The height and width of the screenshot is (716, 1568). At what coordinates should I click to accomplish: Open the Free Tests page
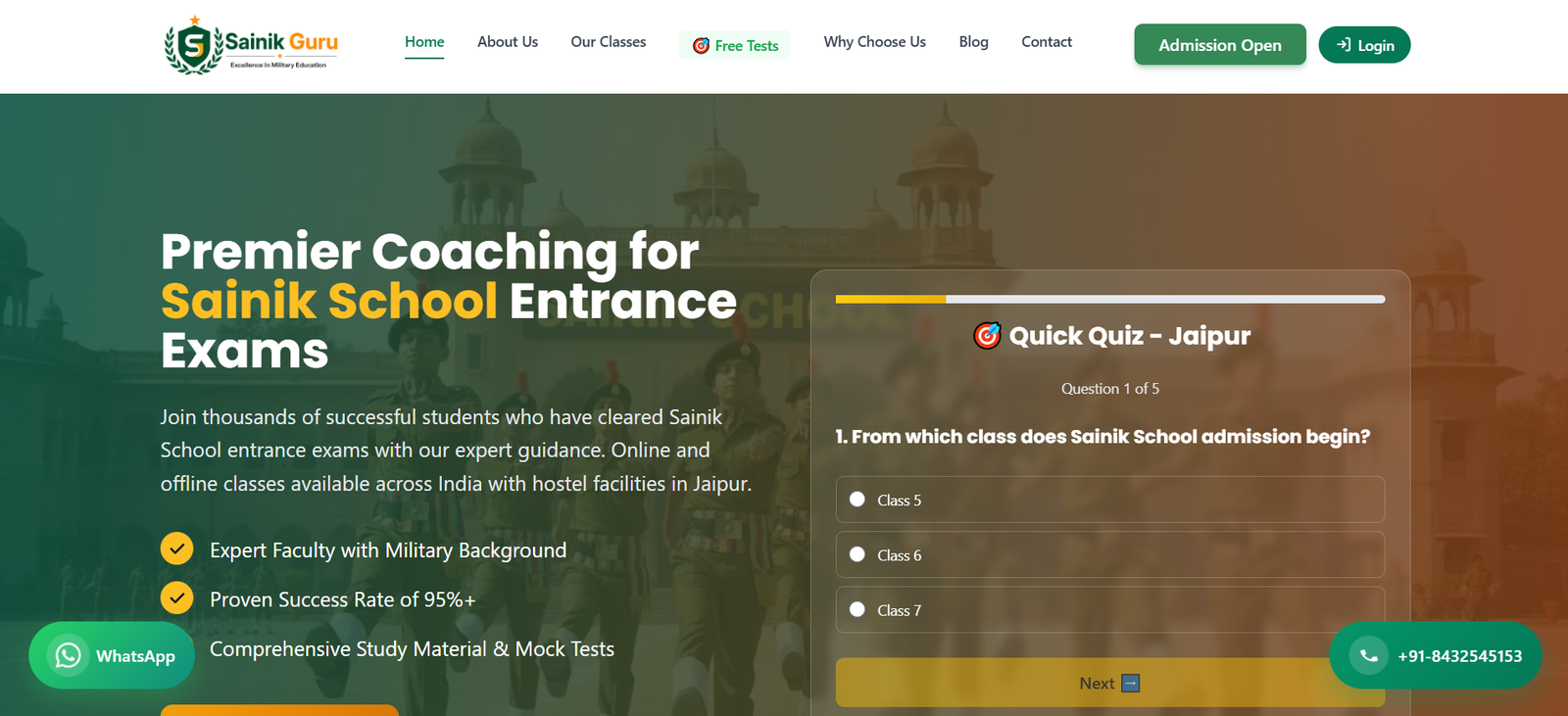click(x=735, y=45)
